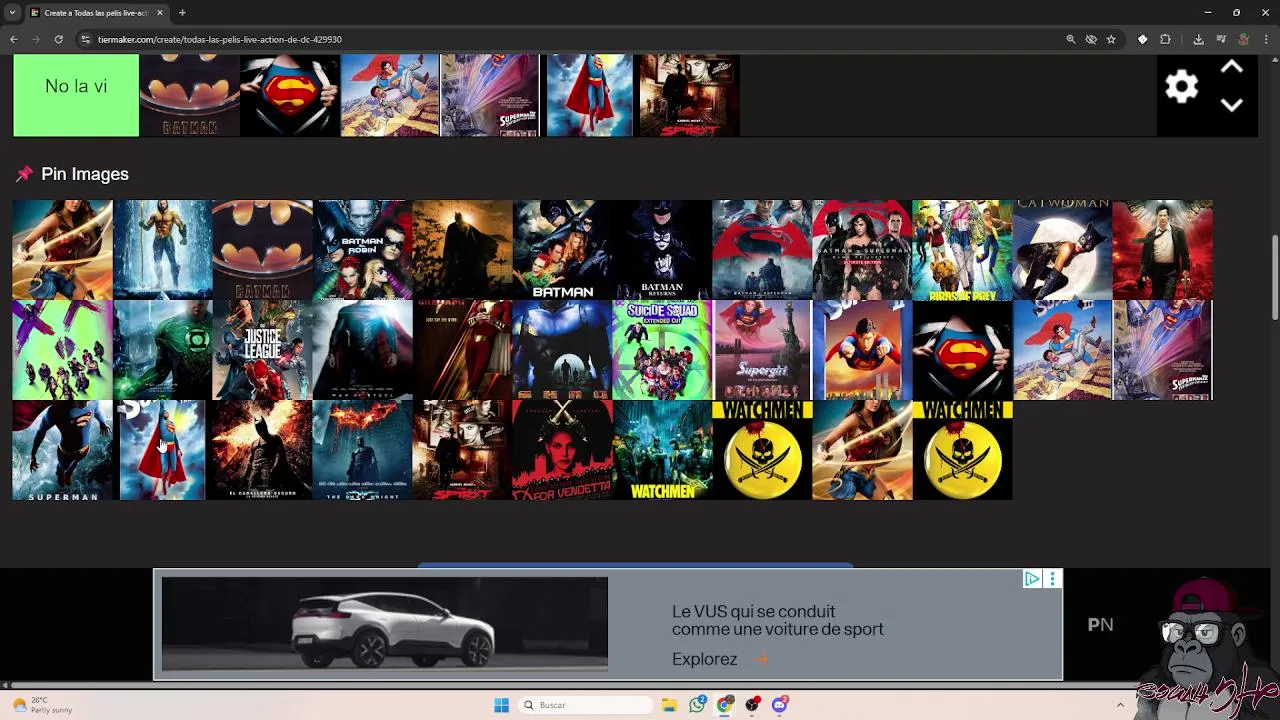The height and width of the screenshot is (720, 1280).
Task: Click the Explorez link in the ad
Action: click(x=704, y=659)
